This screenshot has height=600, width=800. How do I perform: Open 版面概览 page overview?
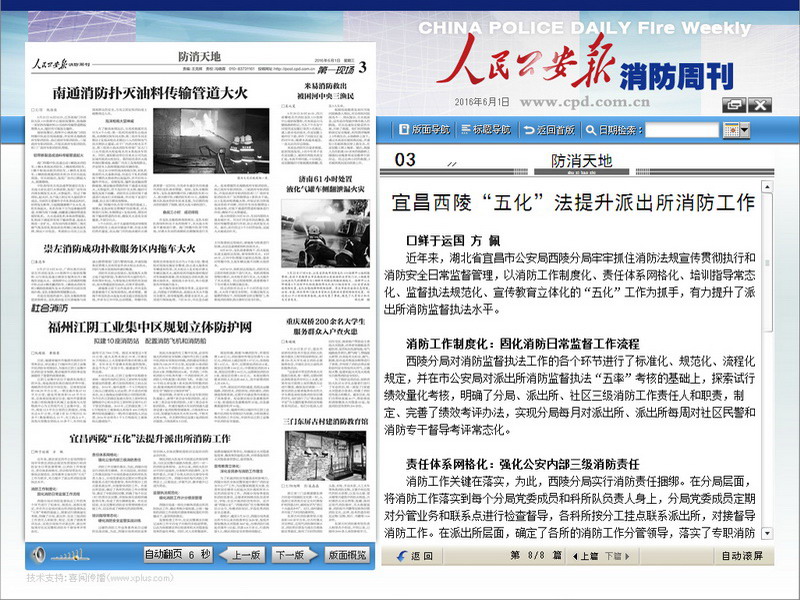(x=347, y=555)
